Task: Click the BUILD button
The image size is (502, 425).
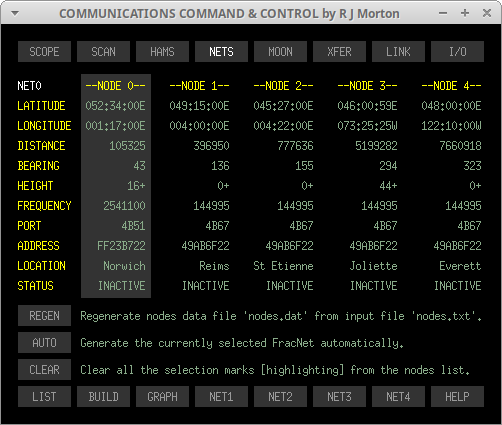Action: coord(103,397)
